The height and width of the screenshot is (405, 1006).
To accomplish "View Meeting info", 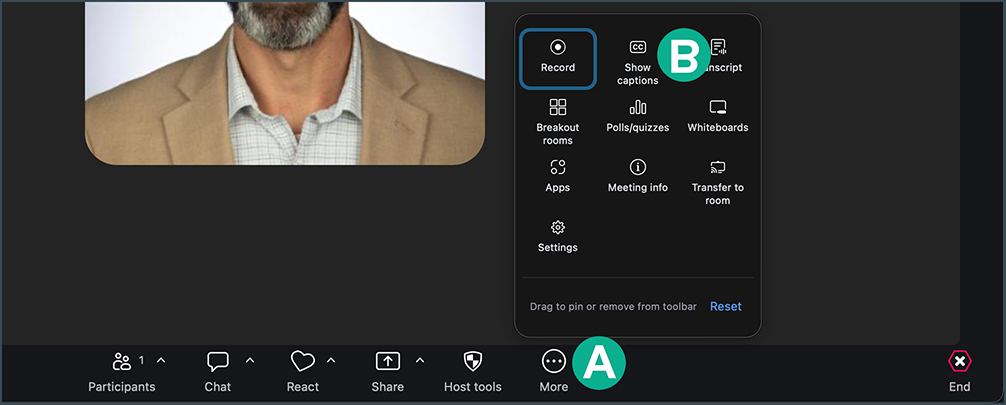I will click(637, 176).
